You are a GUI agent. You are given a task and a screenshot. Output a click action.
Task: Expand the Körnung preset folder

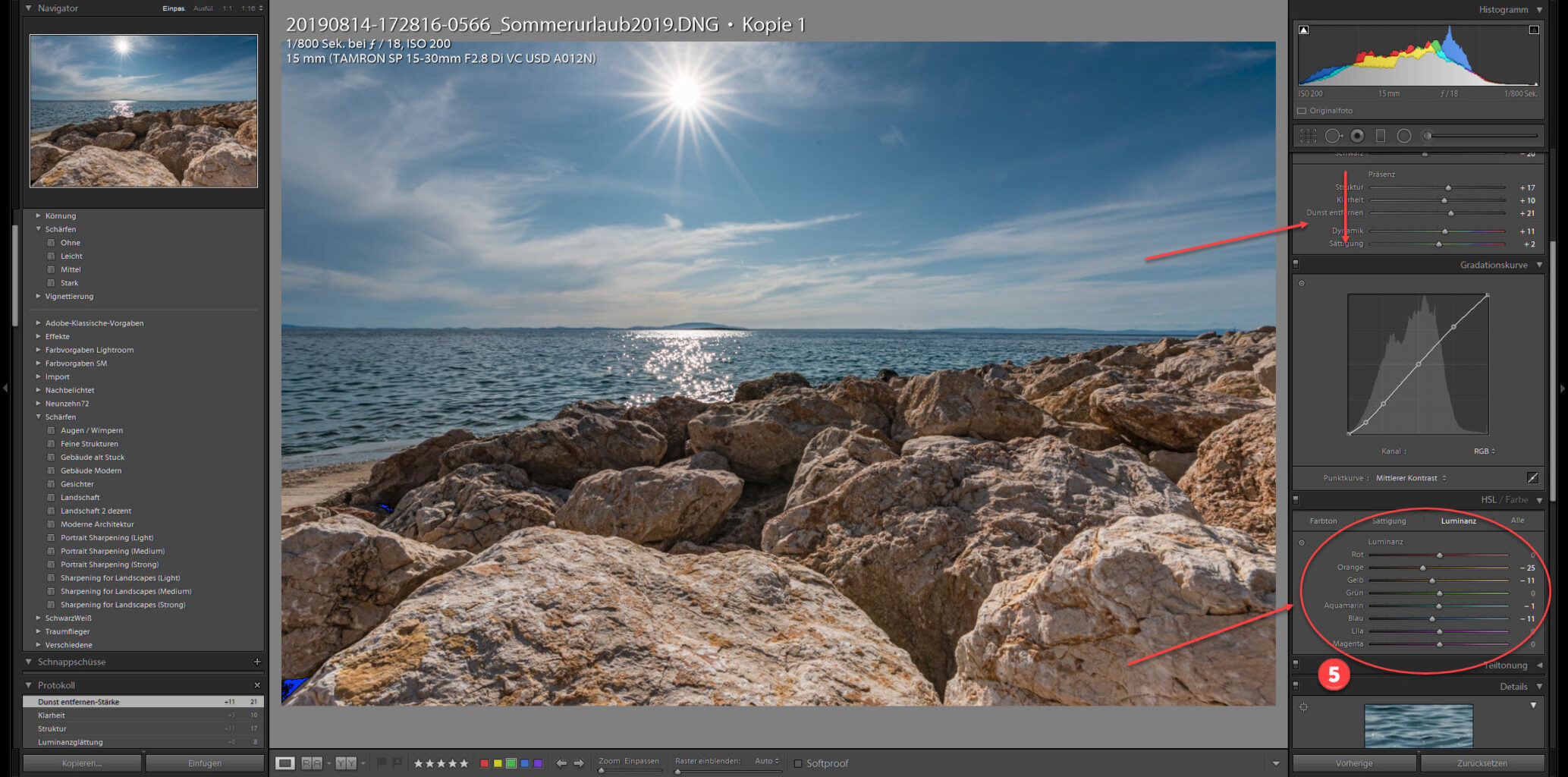coord(38,215)
